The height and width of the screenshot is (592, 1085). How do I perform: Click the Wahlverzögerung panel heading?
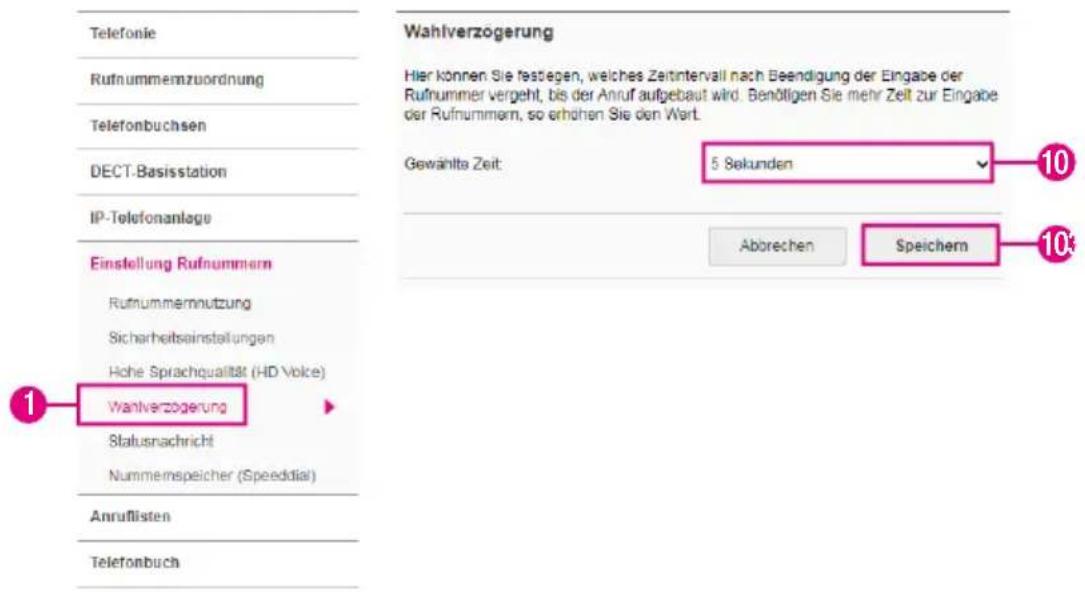[x=479, y=32]
